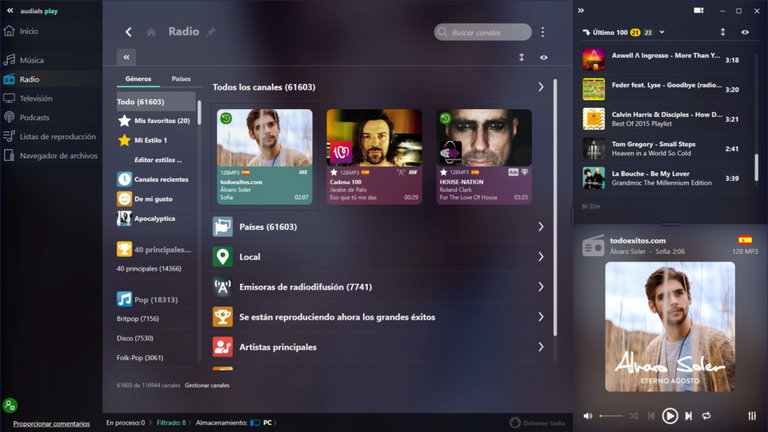Select the Pop (18313) genre
This screenshot has height=432, width=768.
click(148, 299)
